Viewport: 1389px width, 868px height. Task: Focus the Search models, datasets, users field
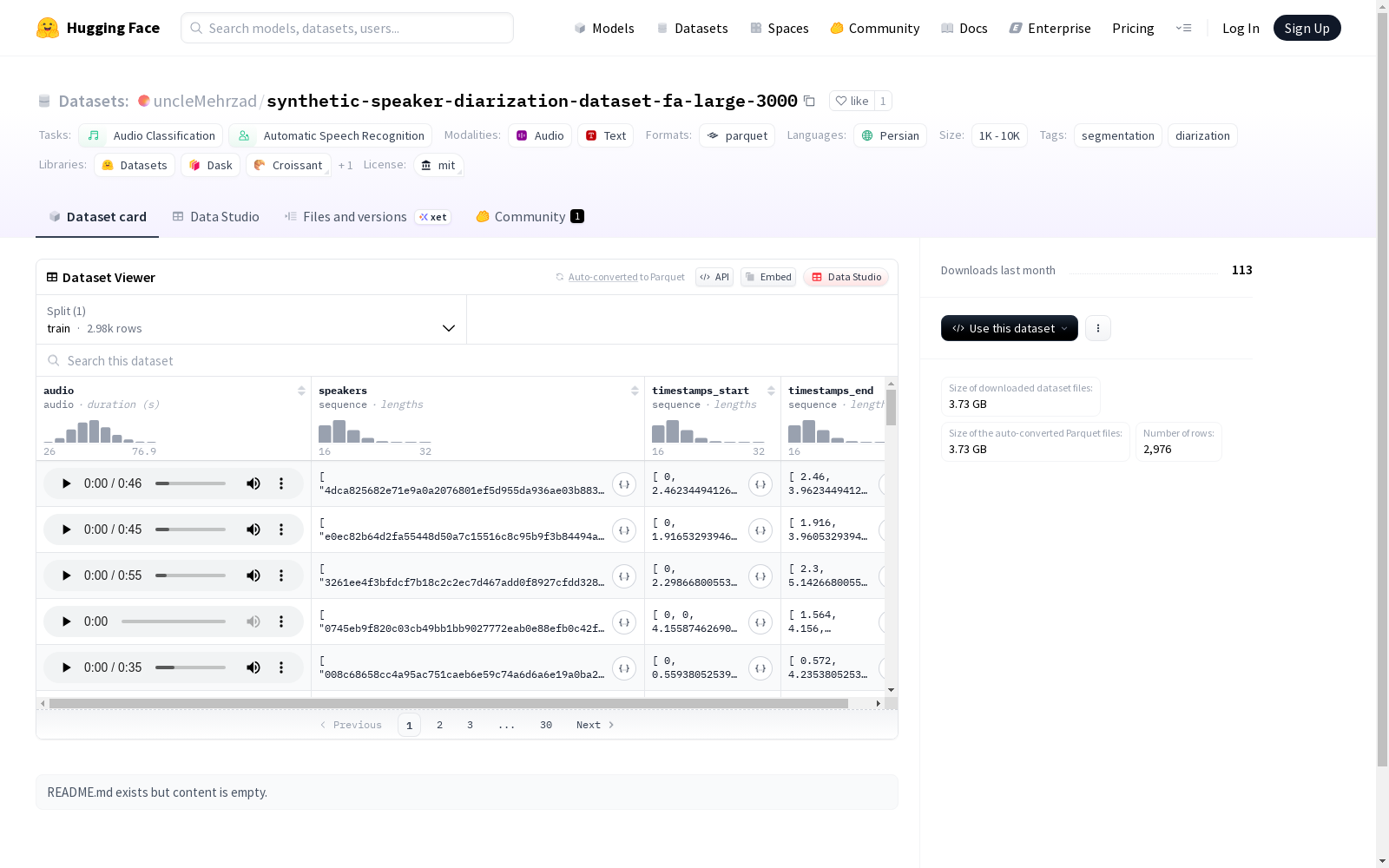[x=347, y=28]
